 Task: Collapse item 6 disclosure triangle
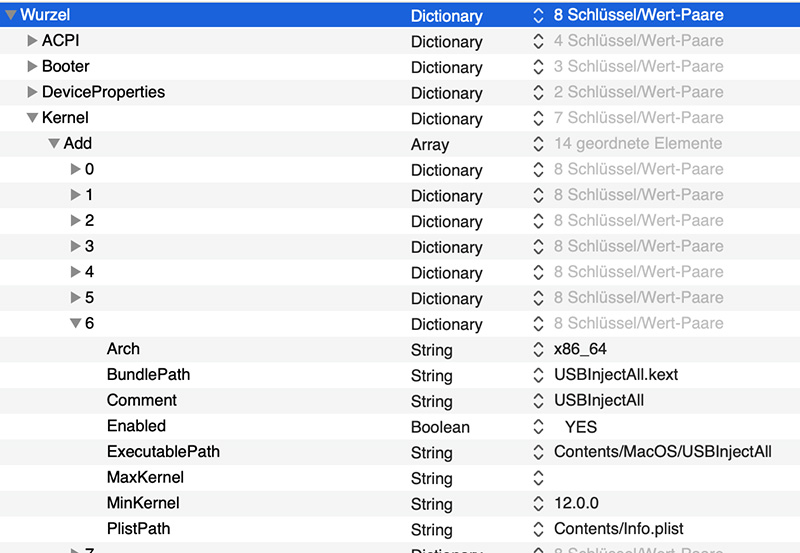75,324
